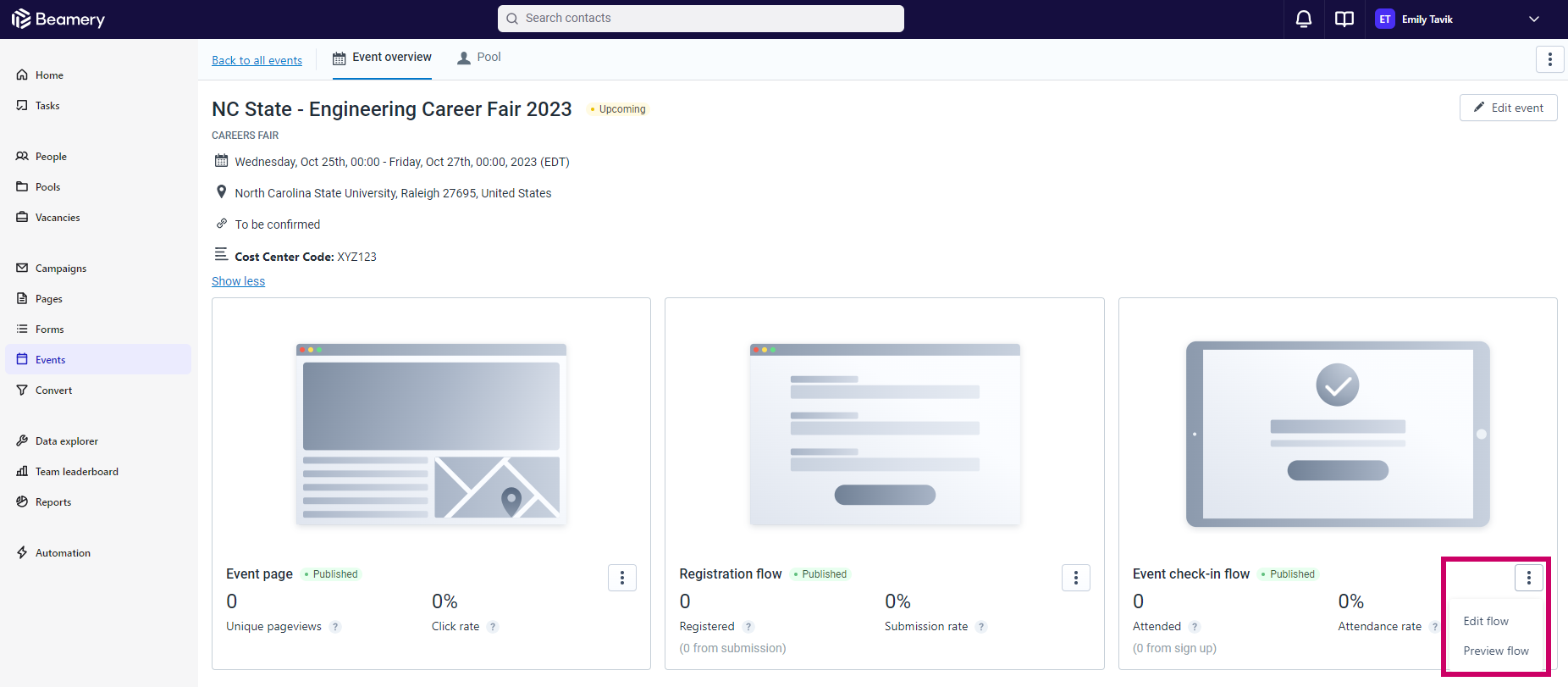1568x687 pixels.
Task: Open Vacancies in the sidebar
Action: [x=98, y=217]
